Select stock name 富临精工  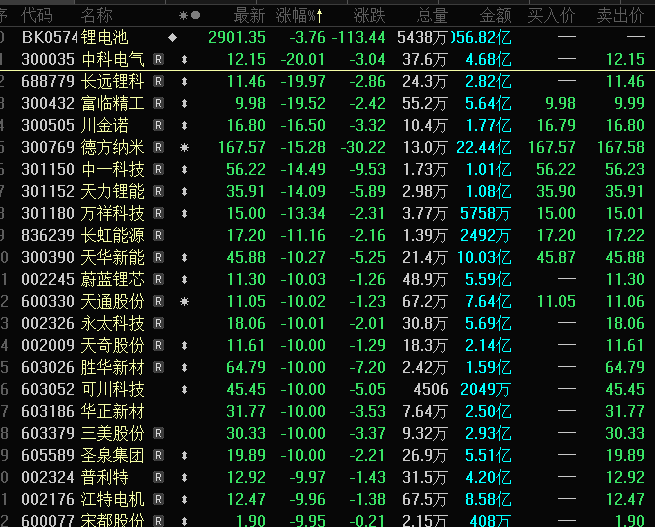(113, 103)
